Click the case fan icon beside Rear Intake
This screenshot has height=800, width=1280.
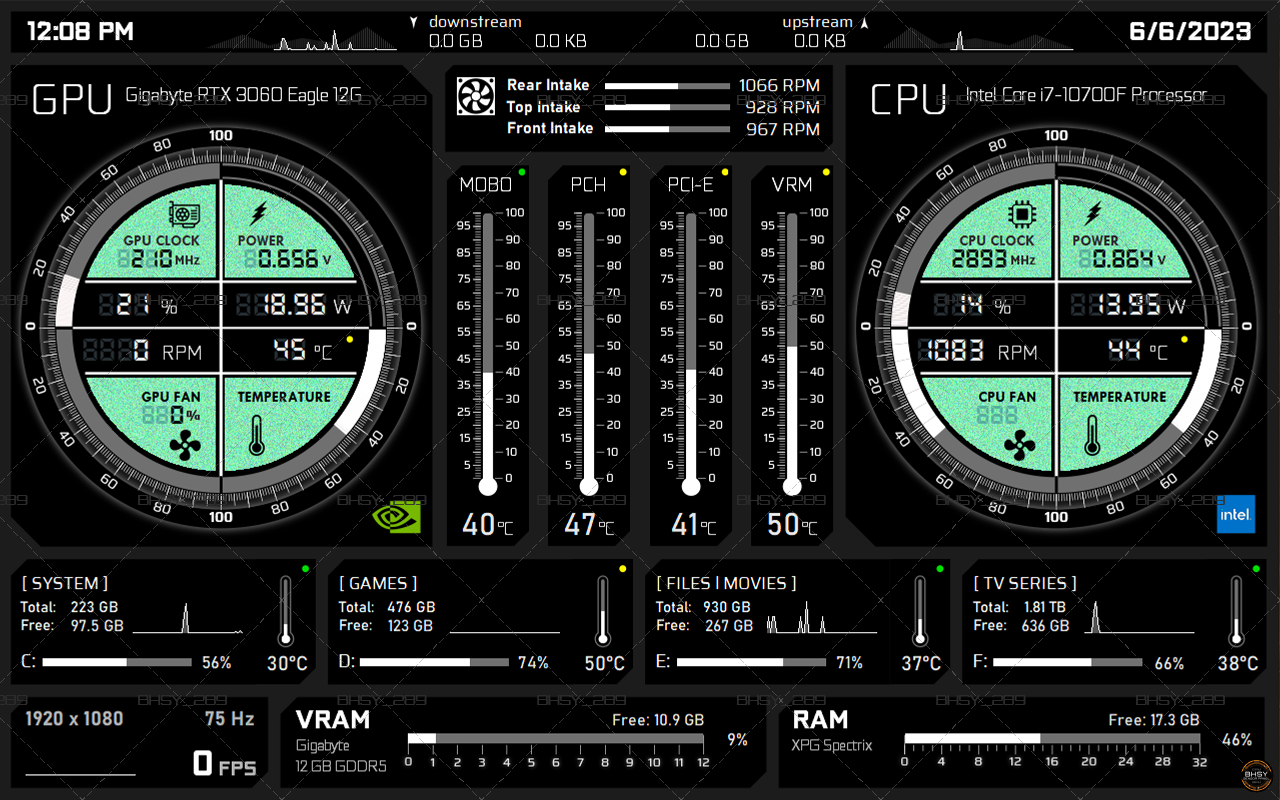coord(476,95)
